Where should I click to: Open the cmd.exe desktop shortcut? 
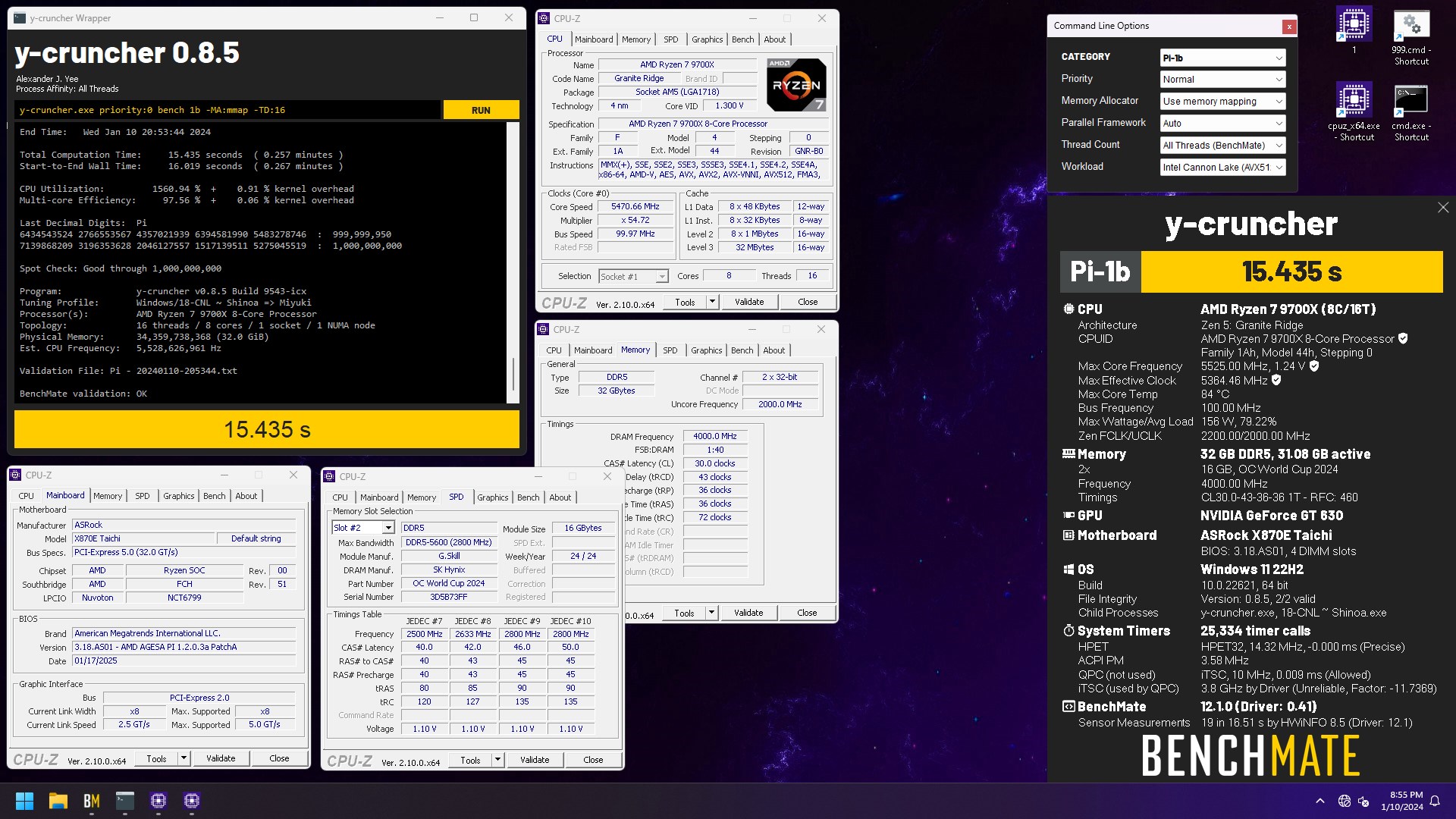pyautogui.click(x=1411, y=112)
